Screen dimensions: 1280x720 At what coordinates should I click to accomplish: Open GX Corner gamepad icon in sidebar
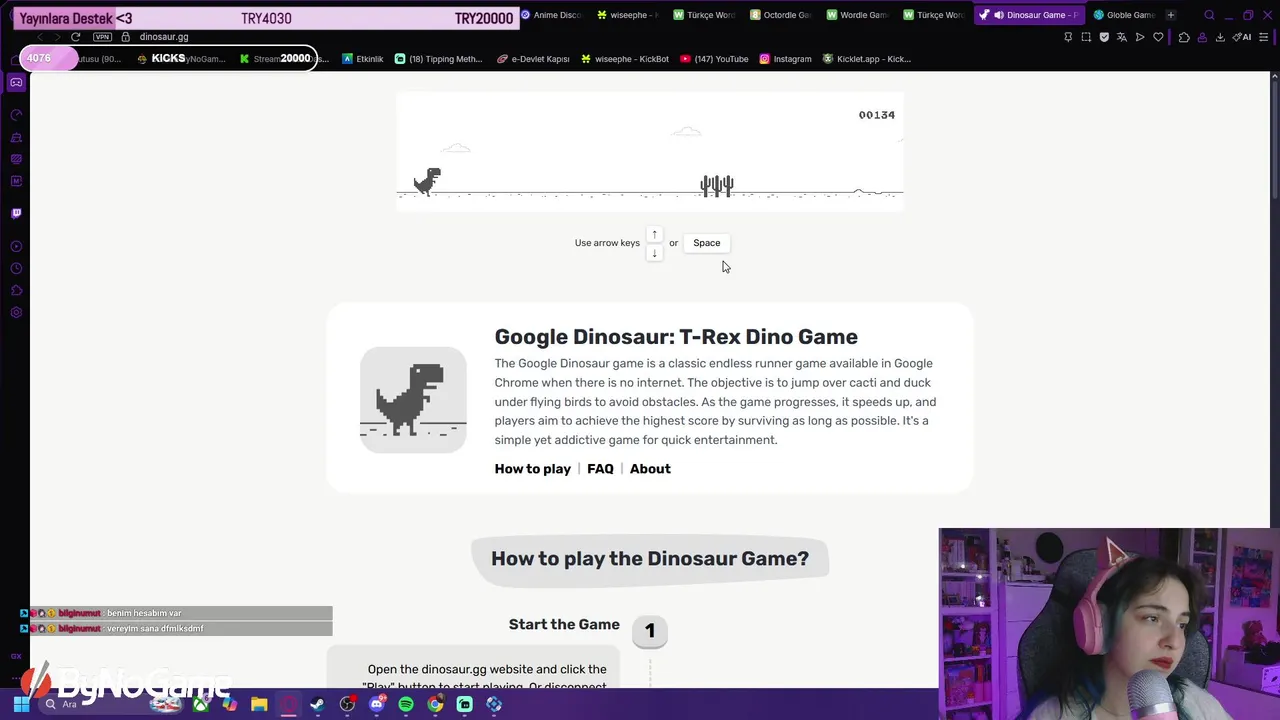tap(16, 83)
